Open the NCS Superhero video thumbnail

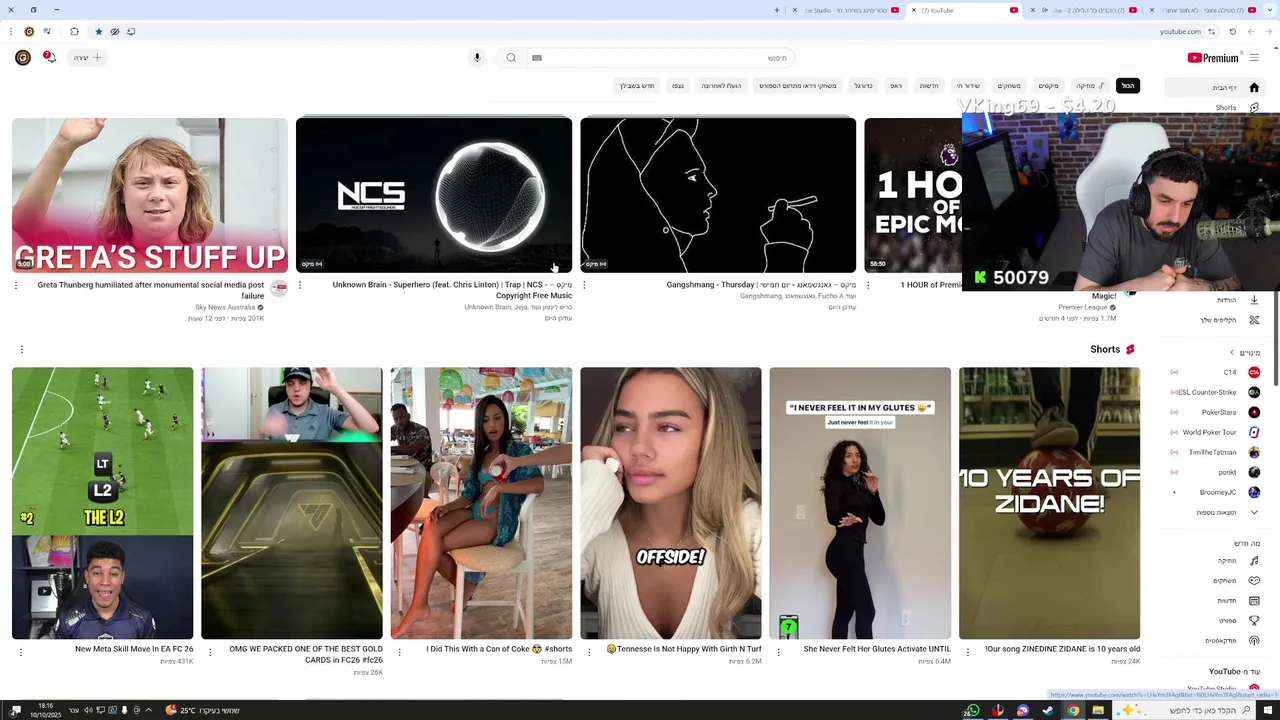click(434, 195)
